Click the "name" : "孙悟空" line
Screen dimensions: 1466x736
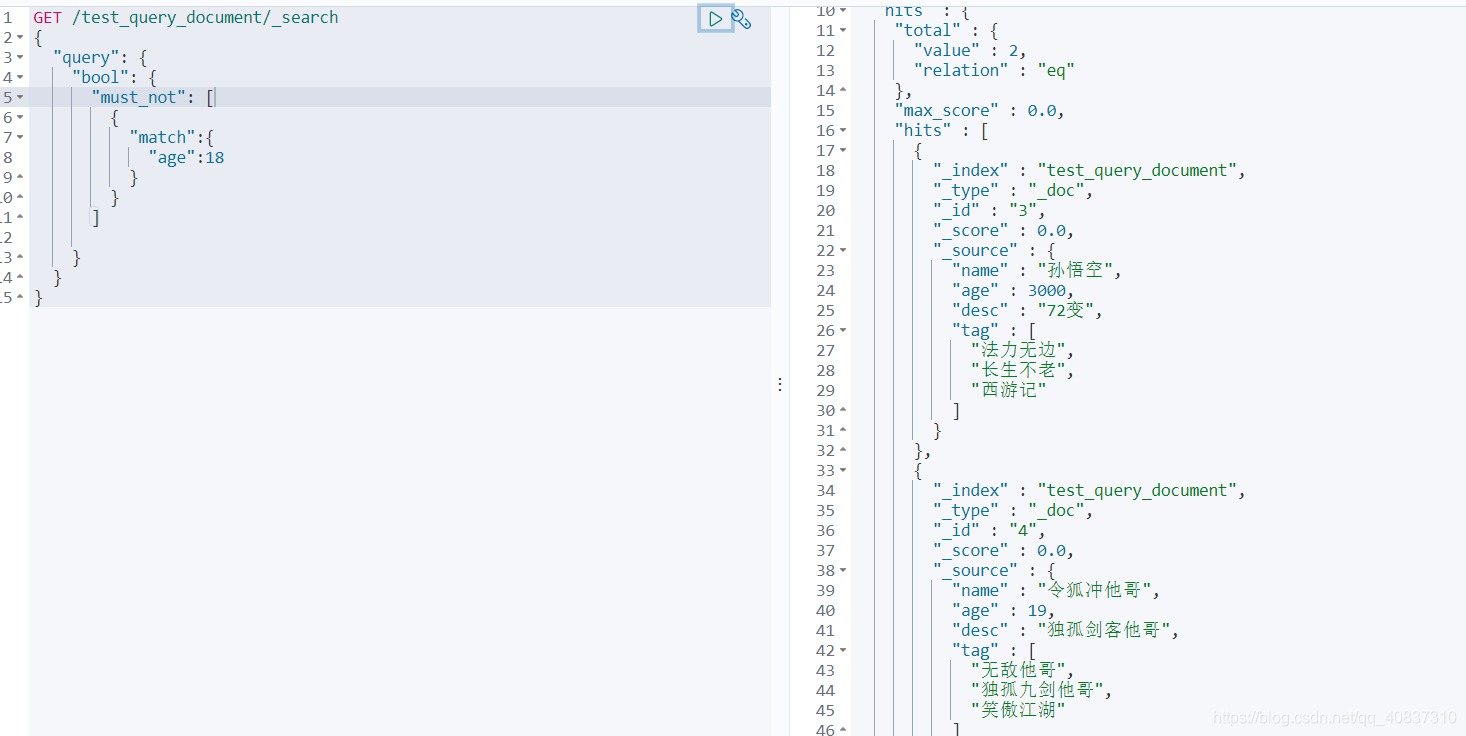coord(1037,270)
